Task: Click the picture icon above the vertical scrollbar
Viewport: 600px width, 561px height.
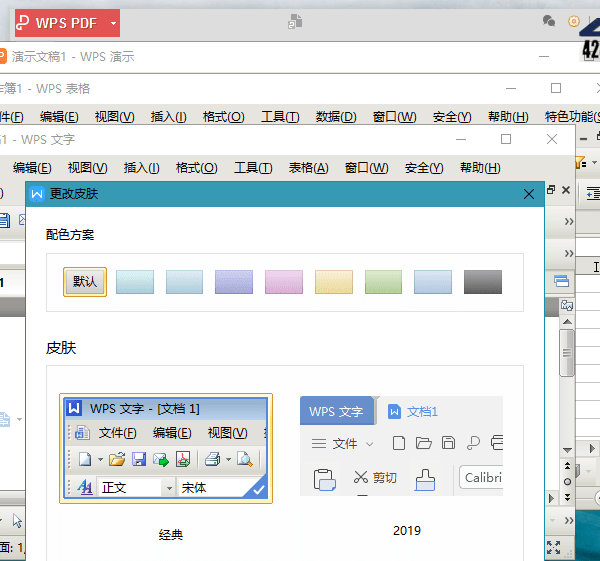Action: (x=567, y=305)
